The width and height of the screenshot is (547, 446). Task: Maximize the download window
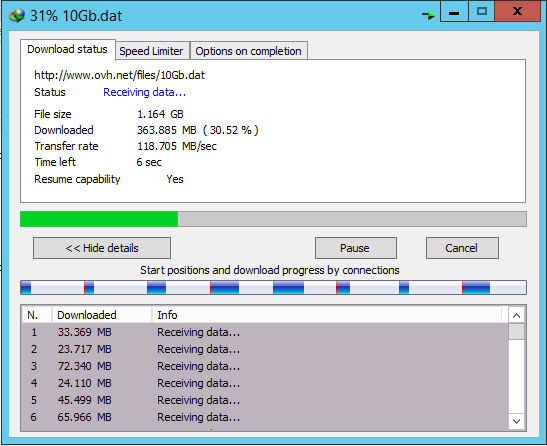(481, 12)
